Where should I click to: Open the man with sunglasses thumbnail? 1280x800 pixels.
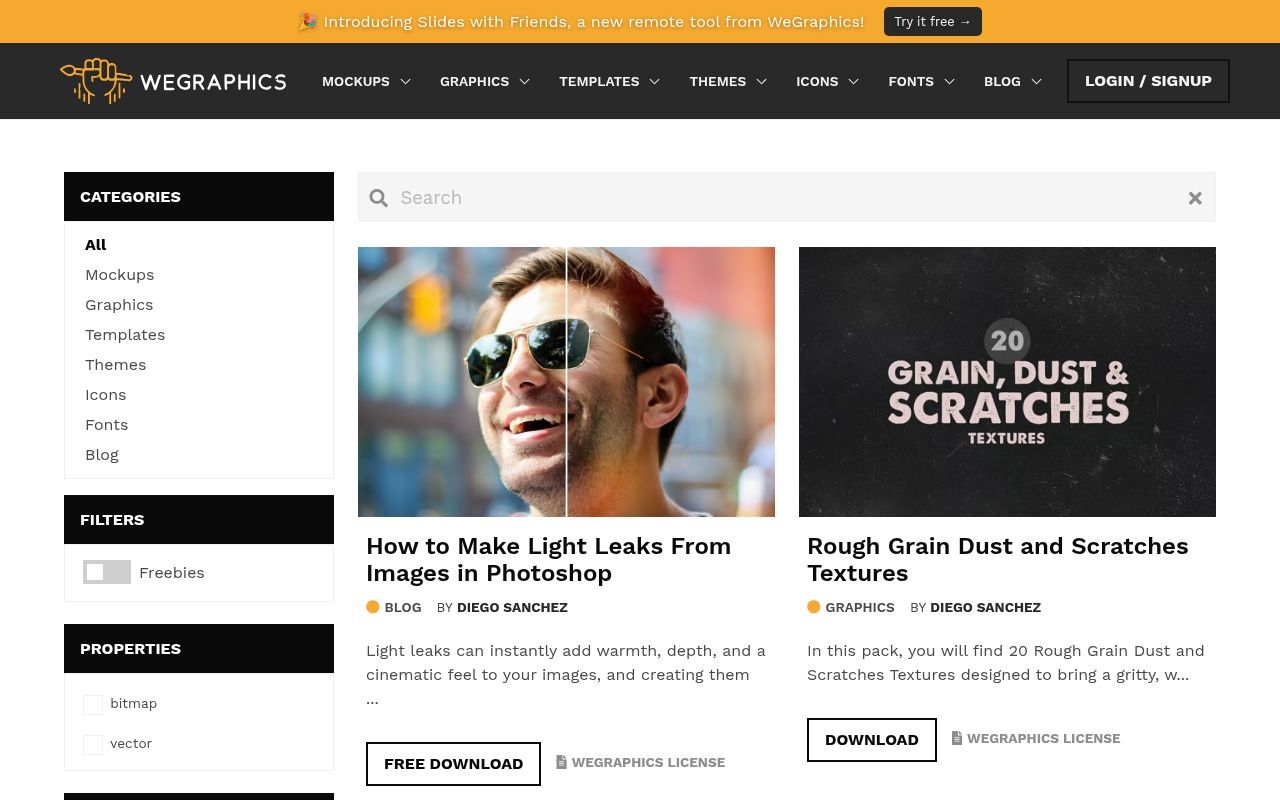coord(566,382)
